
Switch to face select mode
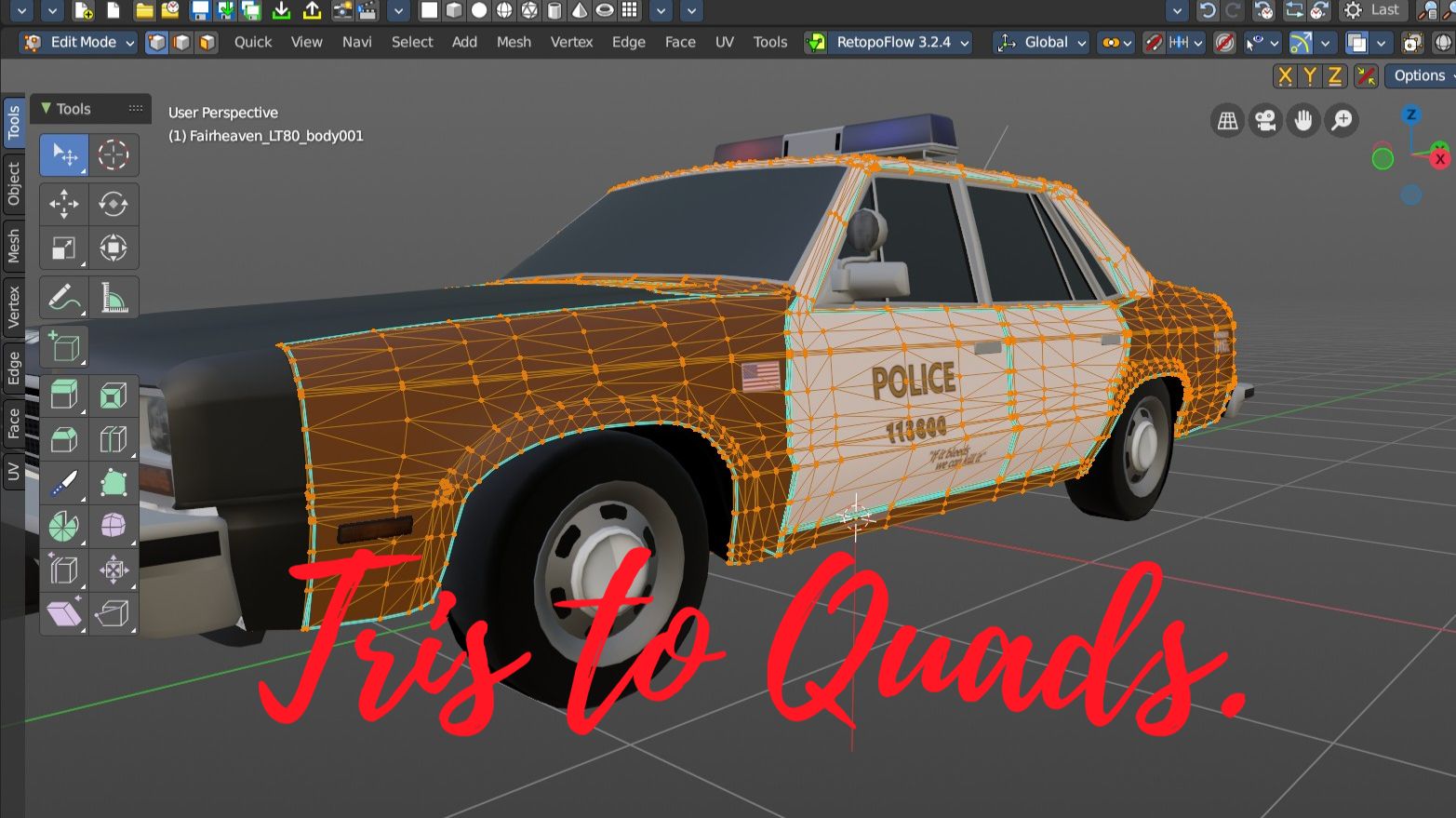point(207,43)
